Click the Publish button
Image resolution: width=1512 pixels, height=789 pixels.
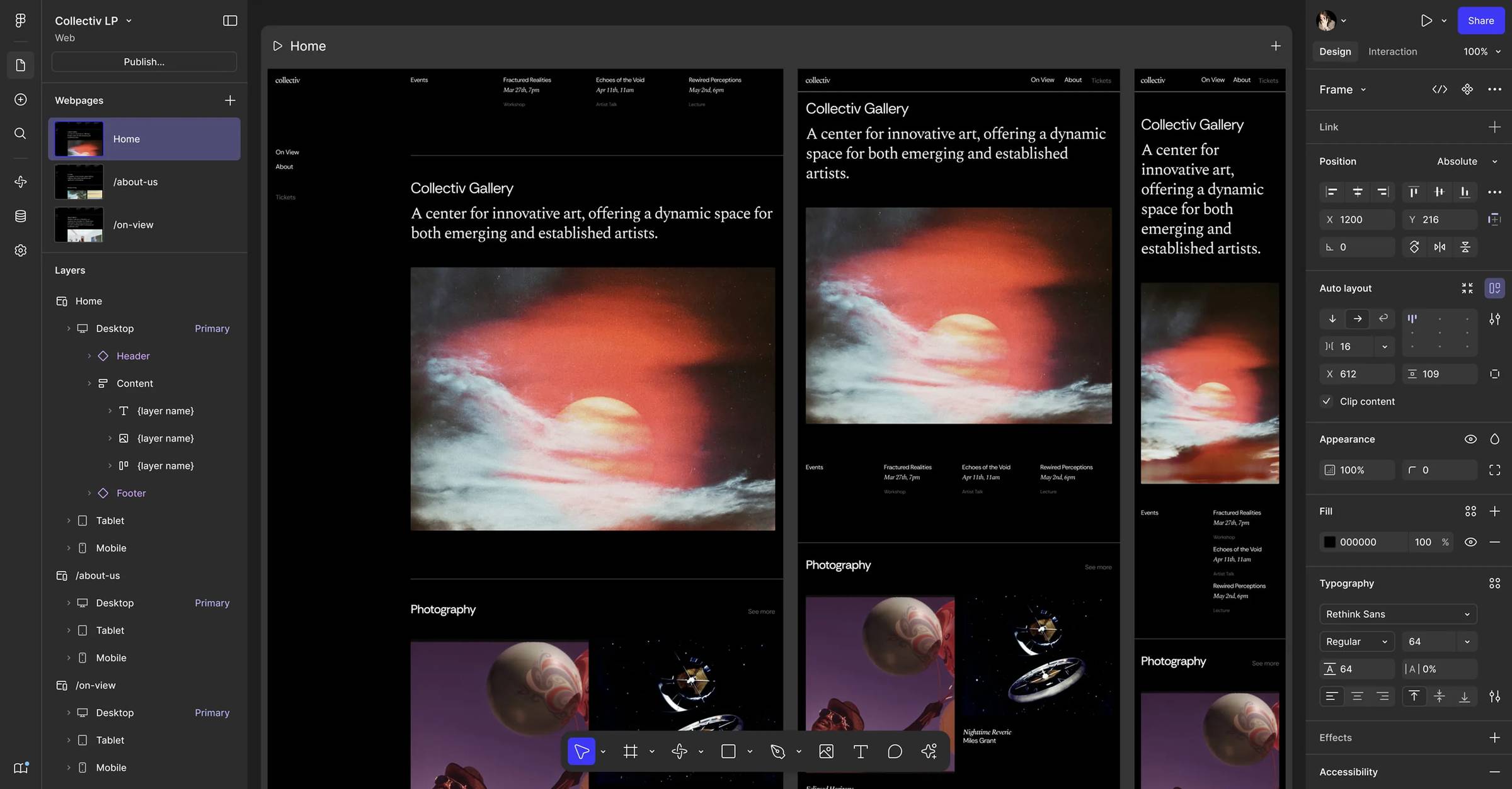point(144,62)
